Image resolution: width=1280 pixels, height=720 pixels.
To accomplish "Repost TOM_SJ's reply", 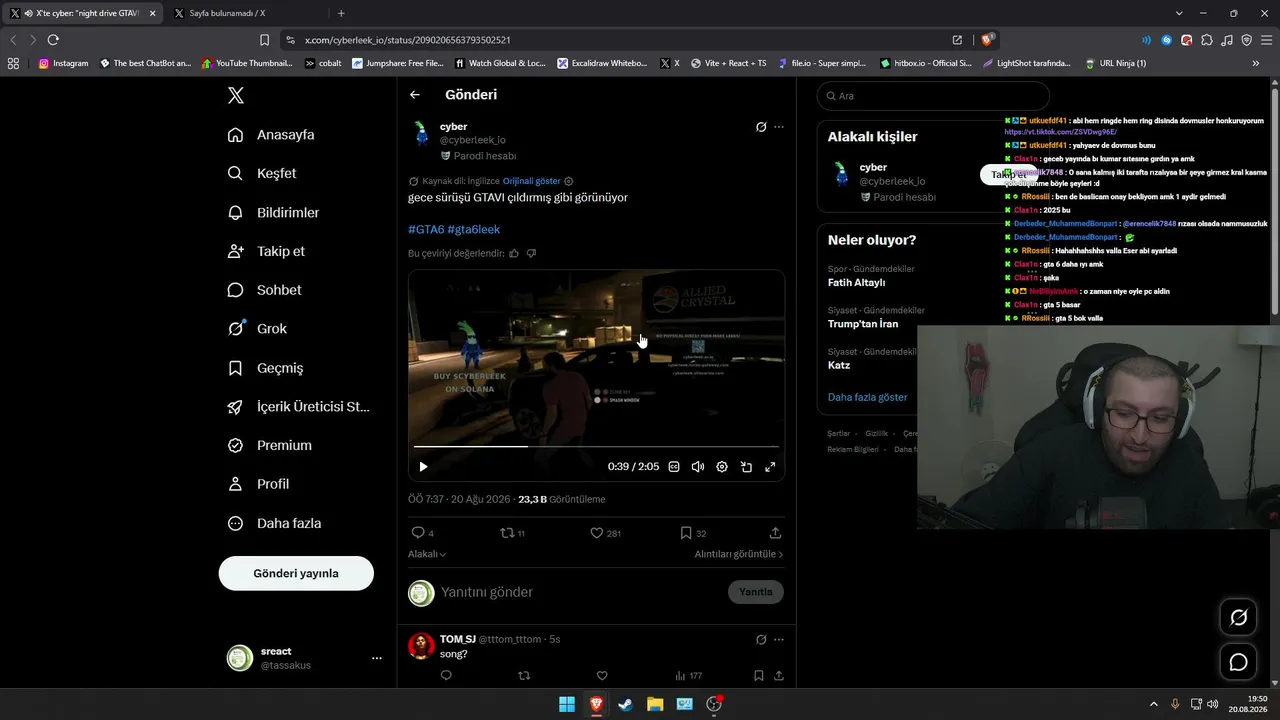I will [524, 676].
